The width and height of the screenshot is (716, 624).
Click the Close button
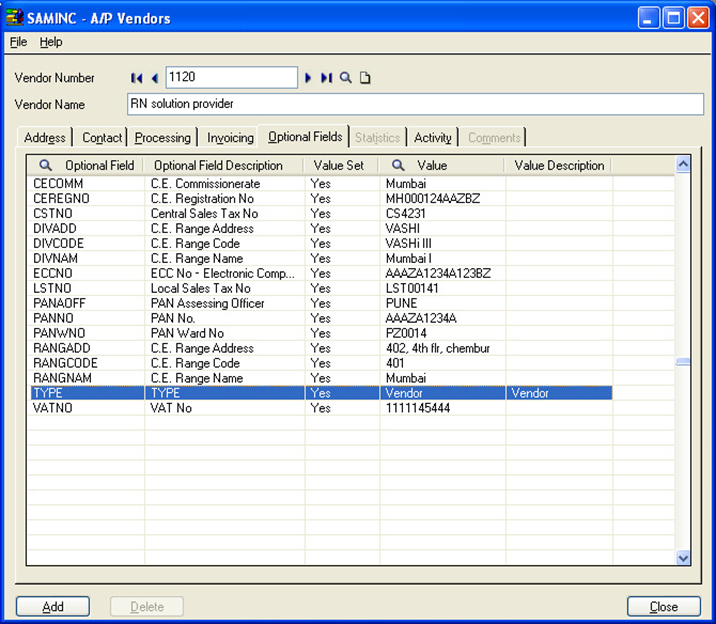coord(663,607)
